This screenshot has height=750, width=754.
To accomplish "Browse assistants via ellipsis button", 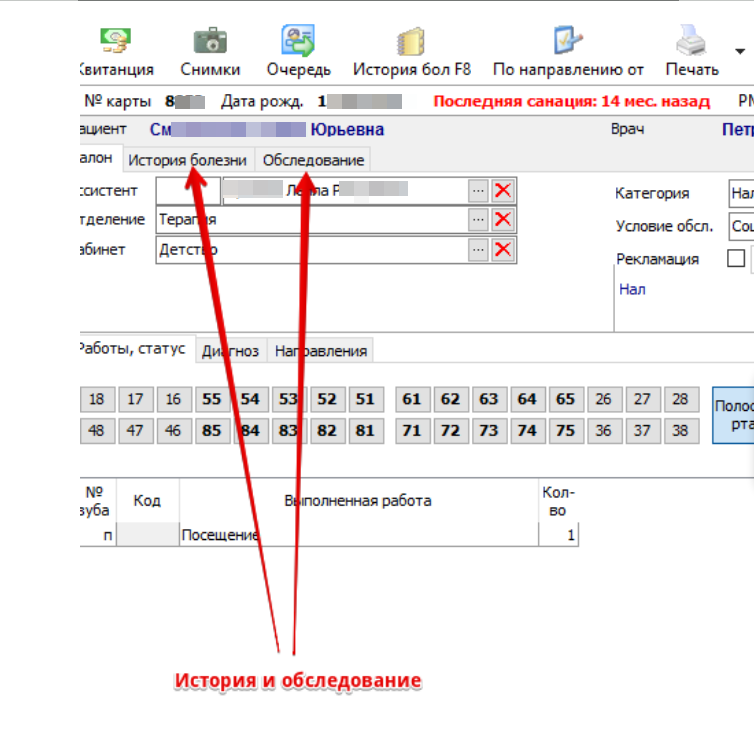I will [x=478, y=191].
